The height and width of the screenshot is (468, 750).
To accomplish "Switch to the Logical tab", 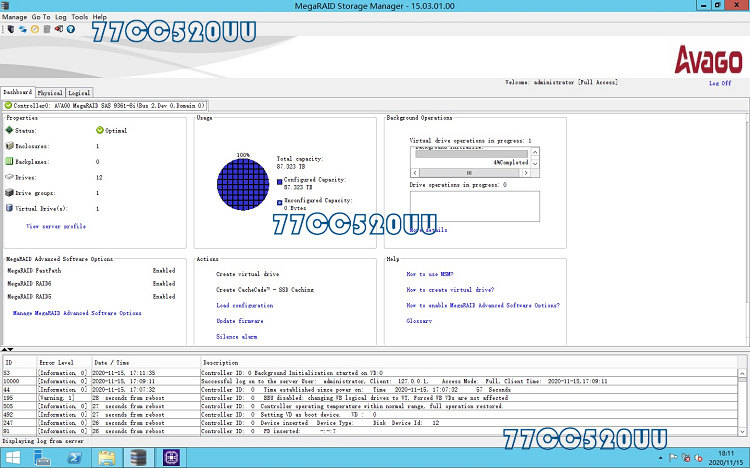I will tap(79, 93).
